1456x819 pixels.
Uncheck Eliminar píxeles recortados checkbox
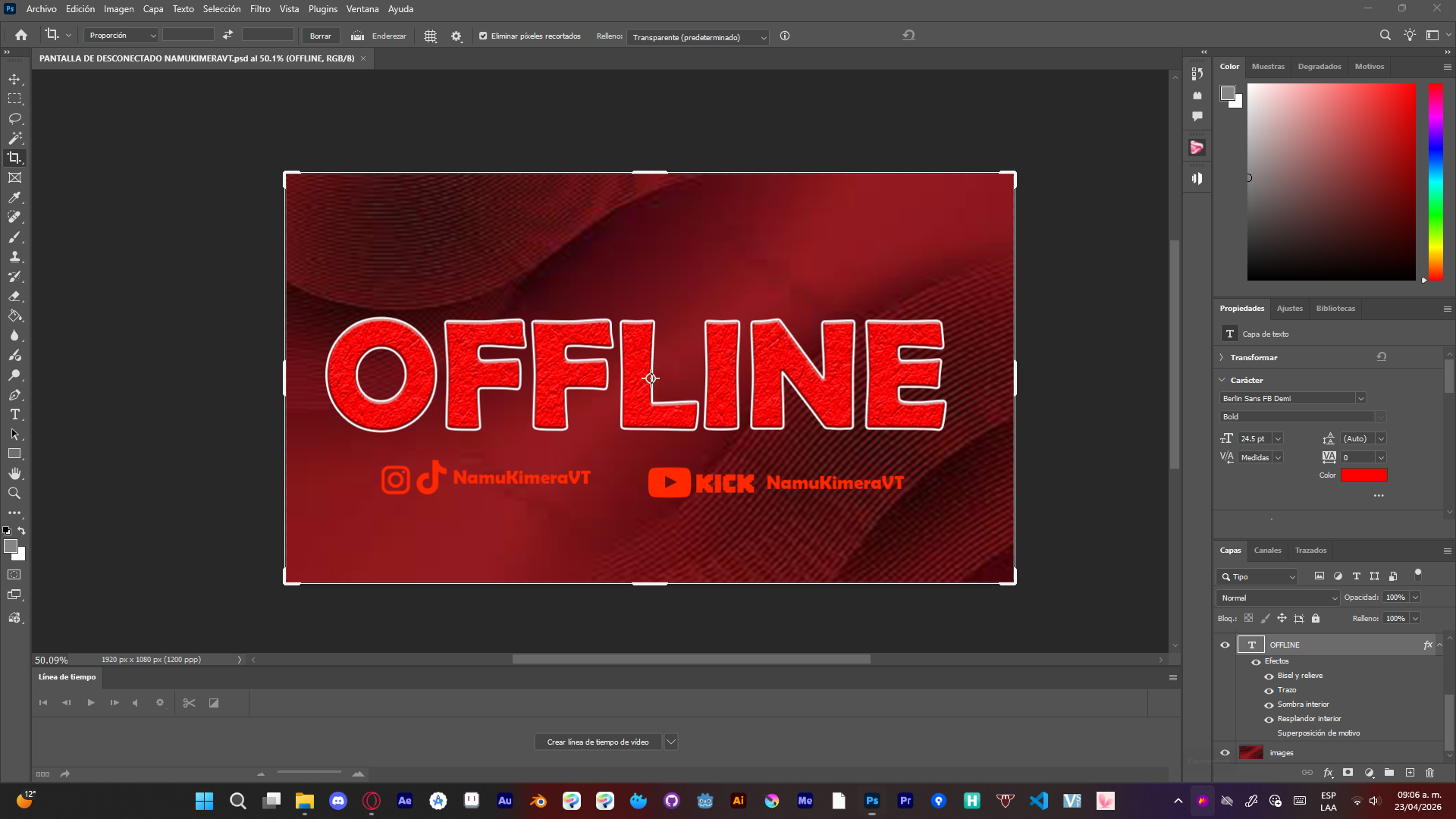coord(483,36)
